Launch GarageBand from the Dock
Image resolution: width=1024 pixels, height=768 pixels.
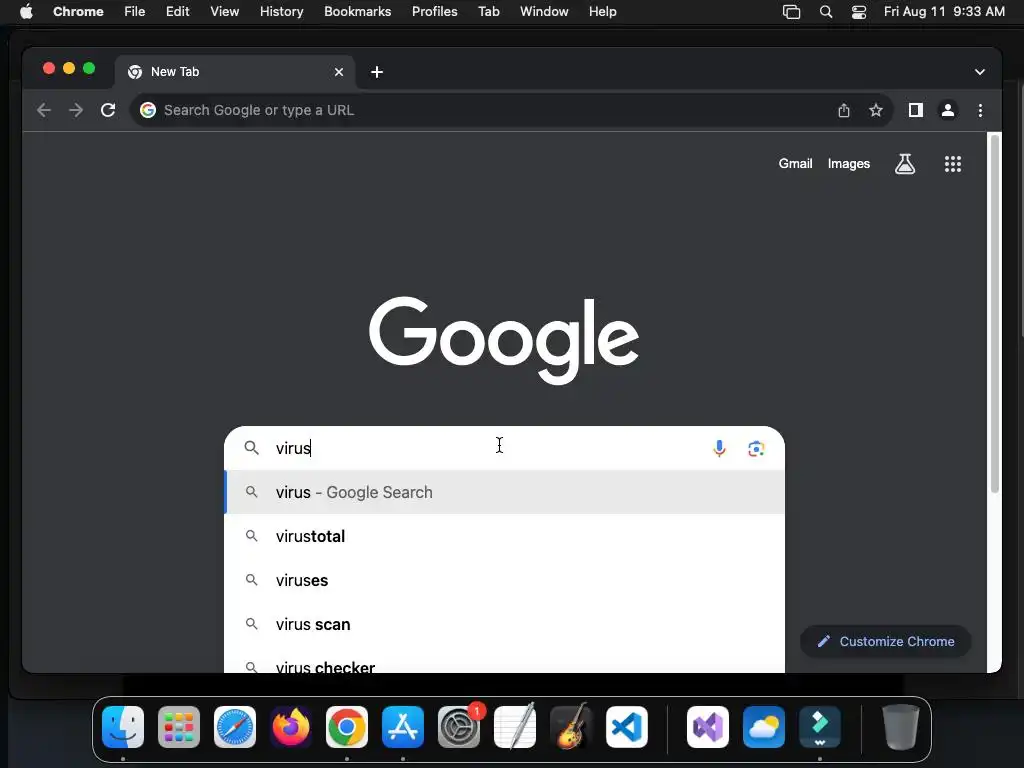tap(571, 727)
